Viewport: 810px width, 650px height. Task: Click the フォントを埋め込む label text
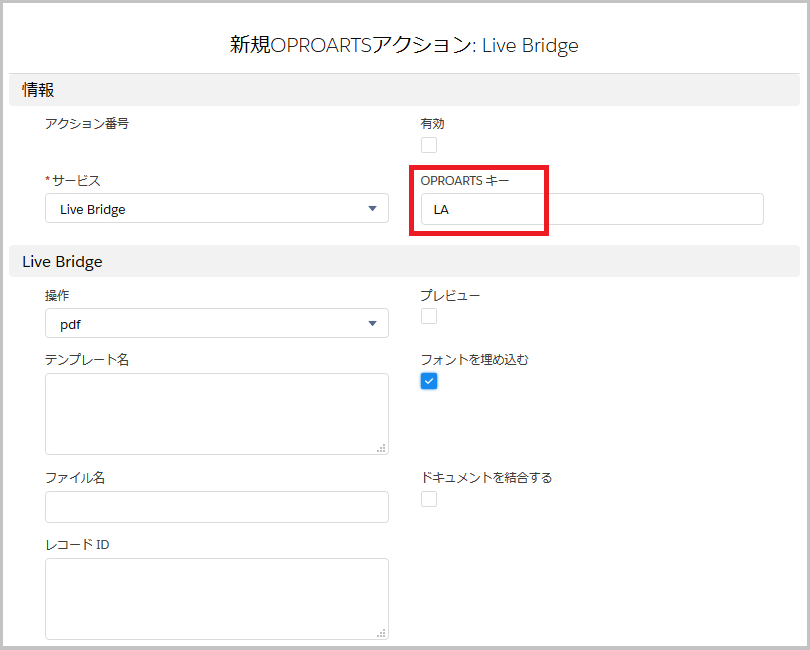click(x=474, y=360)
